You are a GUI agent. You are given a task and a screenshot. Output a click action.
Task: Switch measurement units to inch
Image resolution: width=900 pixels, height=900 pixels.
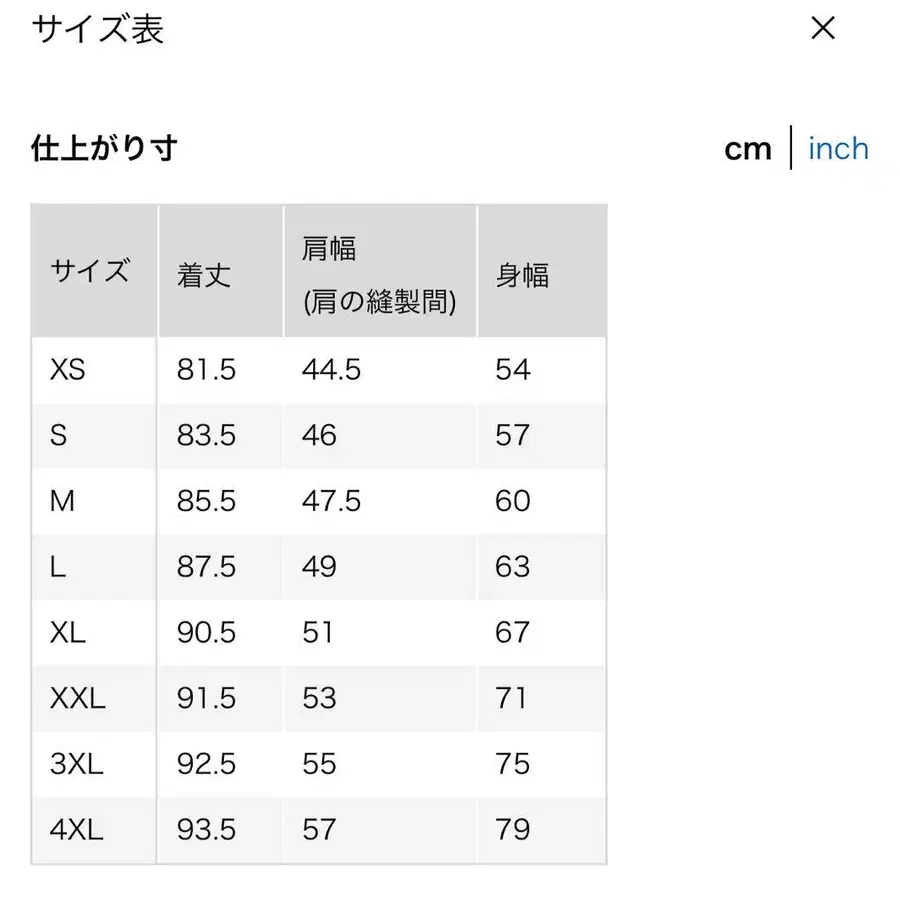(x=838, y=148)
